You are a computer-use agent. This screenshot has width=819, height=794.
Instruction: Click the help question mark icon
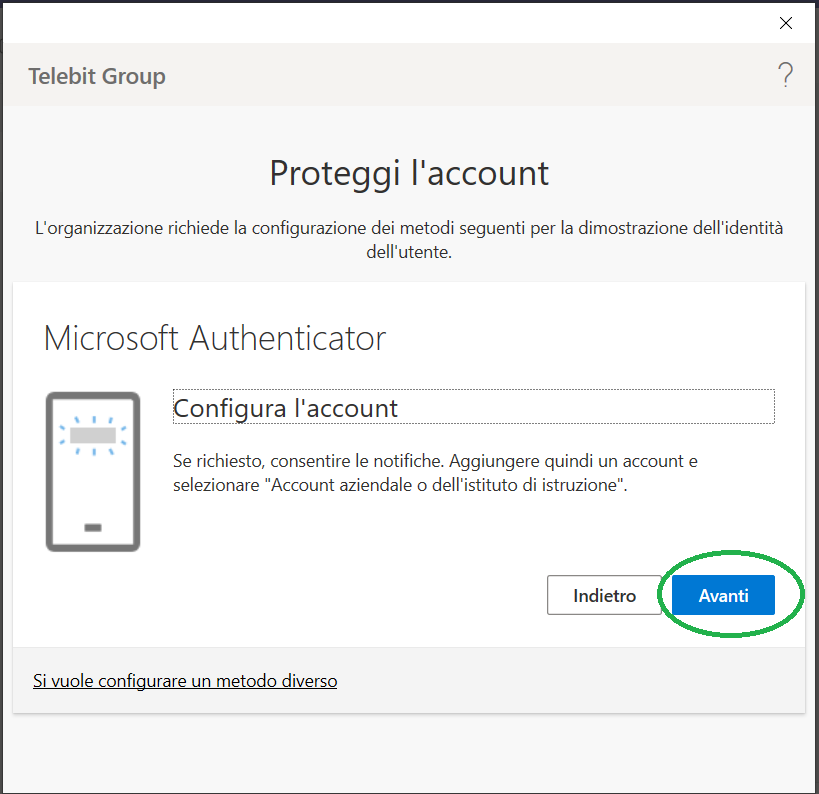pyautogui.click(x=785, y=75)
